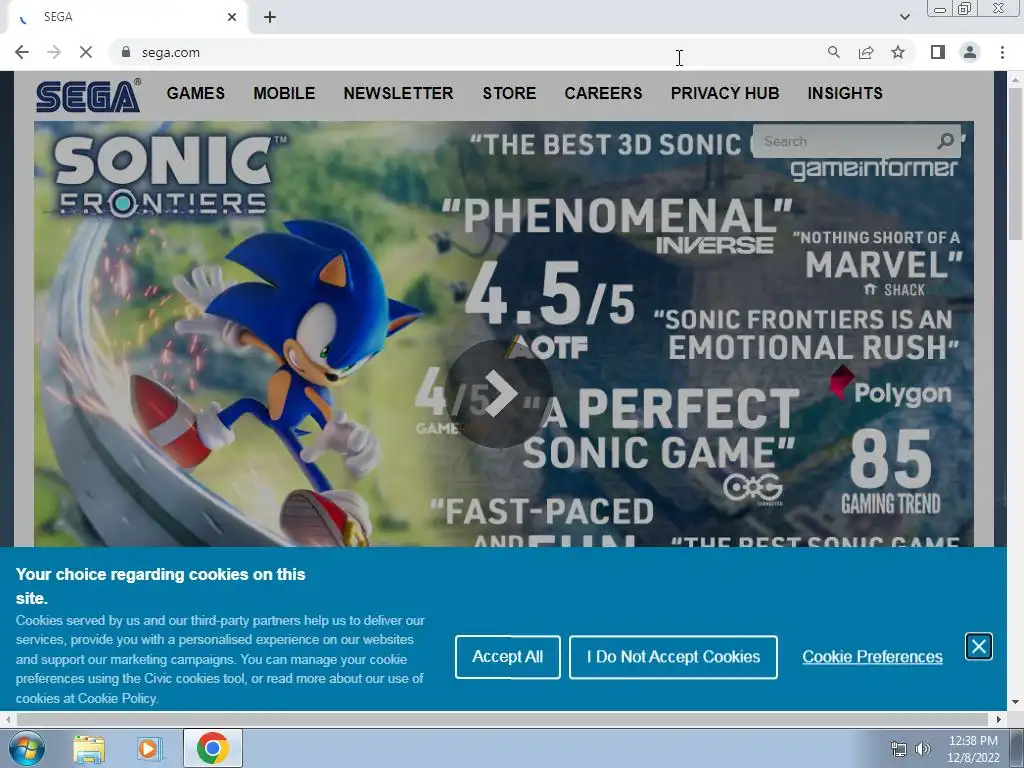Click the vertical scrollbar thumb
Screen dimensions: 1024x768
1015,163
